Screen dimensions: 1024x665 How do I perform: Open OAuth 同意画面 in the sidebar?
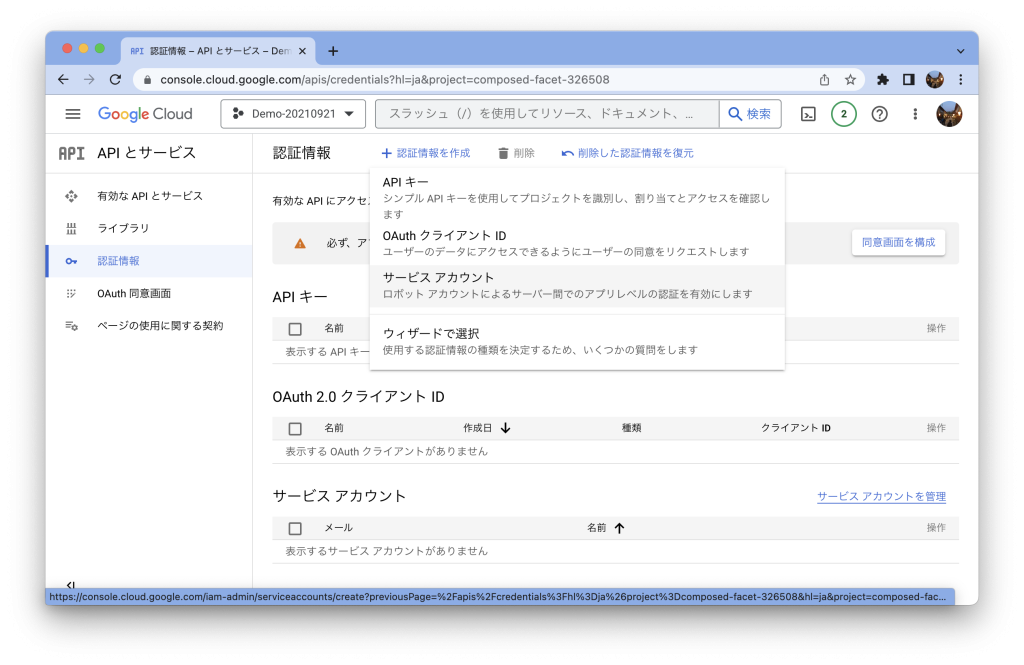(x=150, y=294)
